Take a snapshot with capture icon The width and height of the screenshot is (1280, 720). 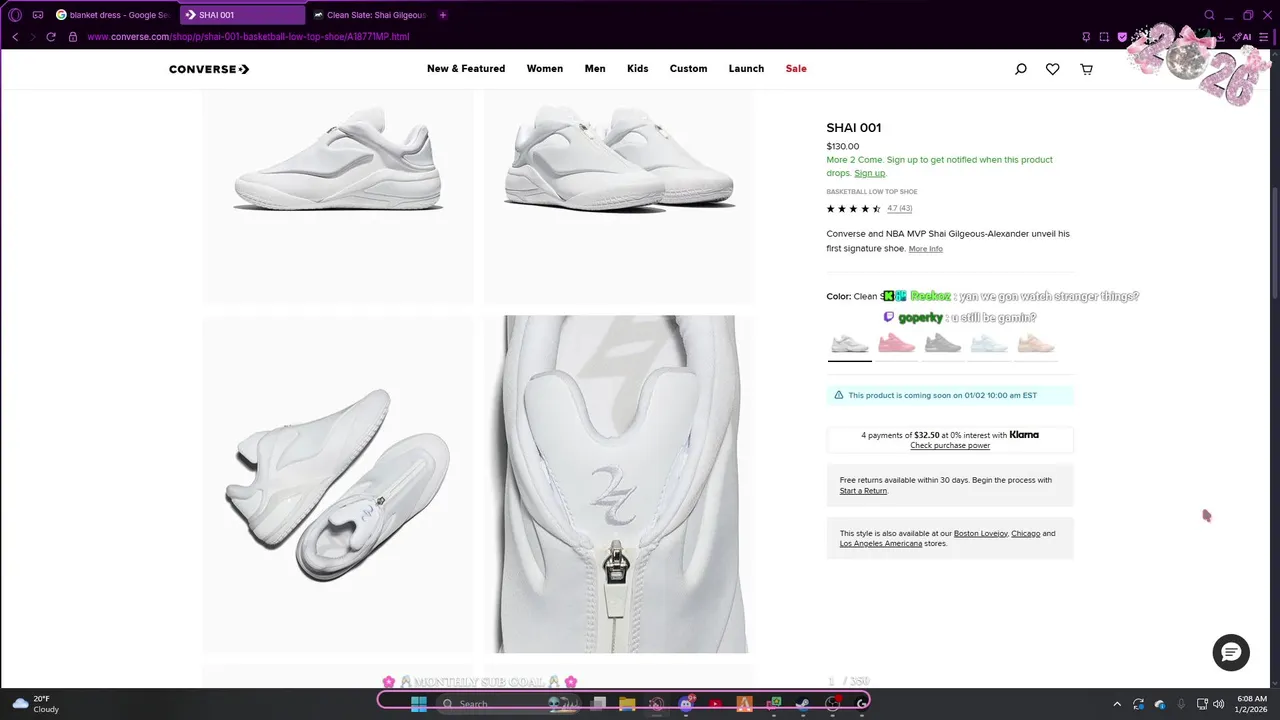point(1104,37)
